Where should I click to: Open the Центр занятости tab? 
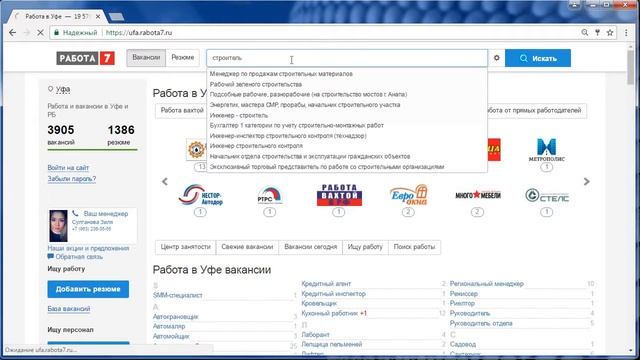point(185,247)
